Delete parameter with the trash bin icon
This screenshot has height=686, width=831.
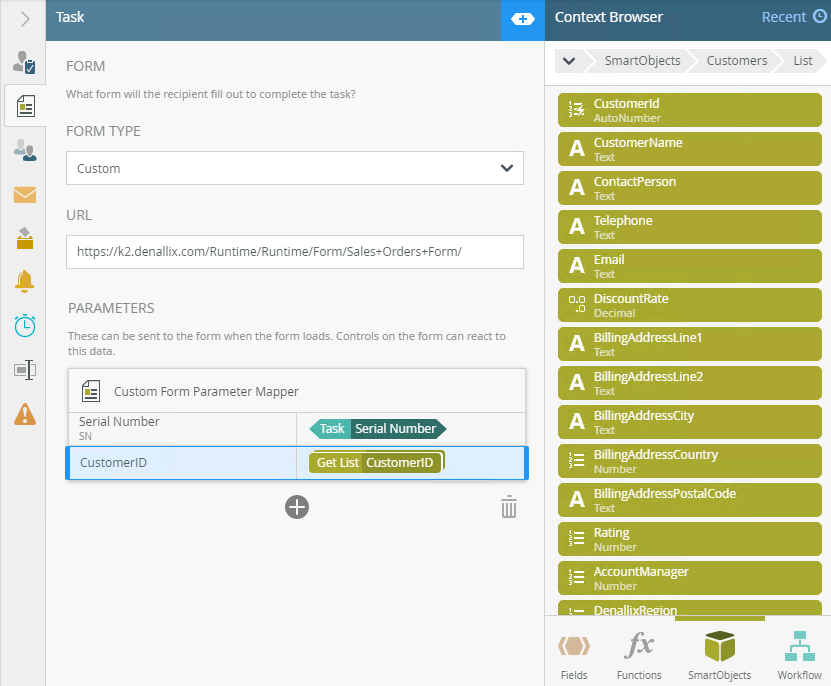[509, 507]
